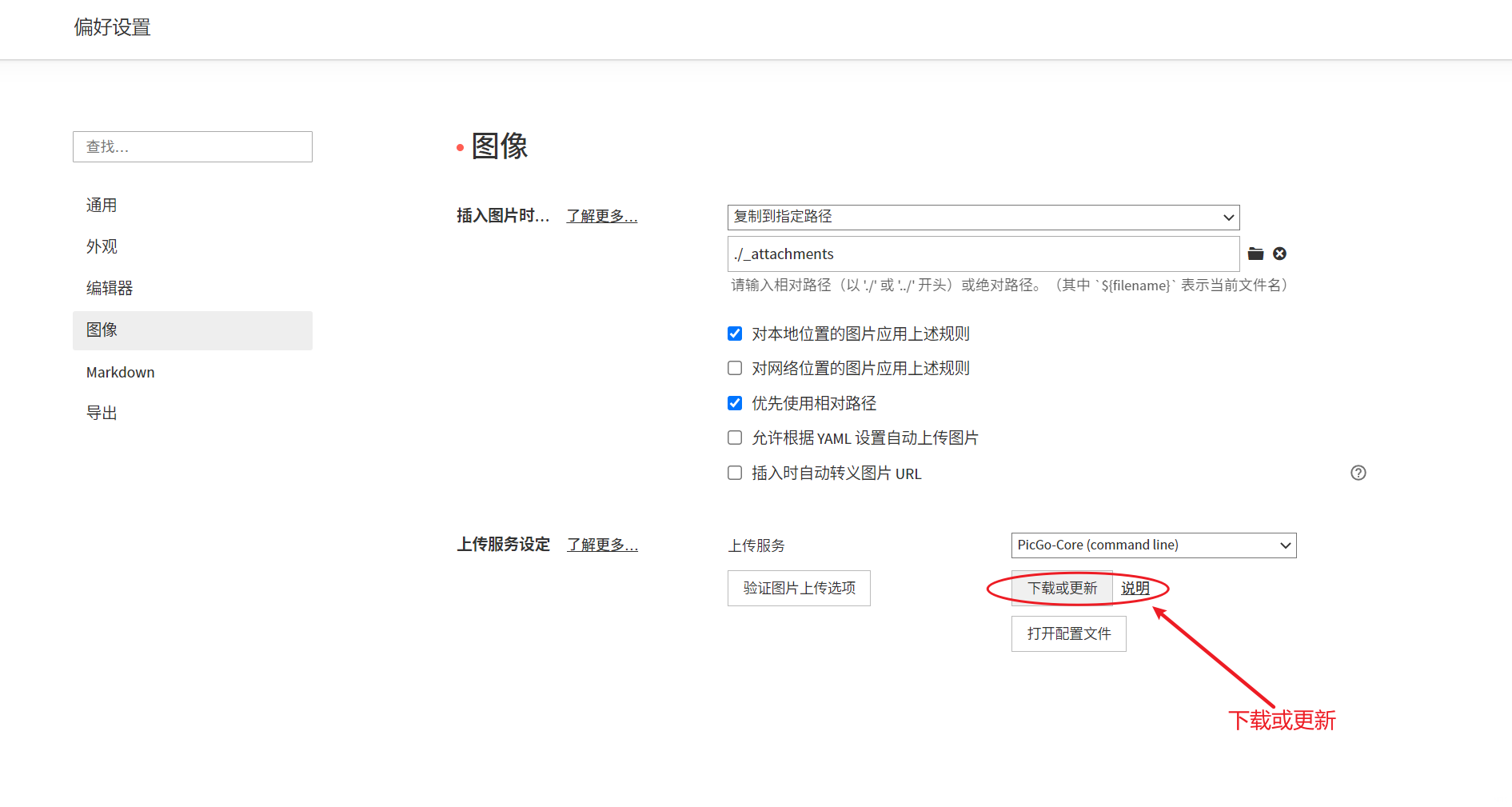Image resolution: width=1512 pixels, height=807 pixels.
Task: Enable 对网络位置的图片应用上述规则 checkbox
Action: (735, 368)
